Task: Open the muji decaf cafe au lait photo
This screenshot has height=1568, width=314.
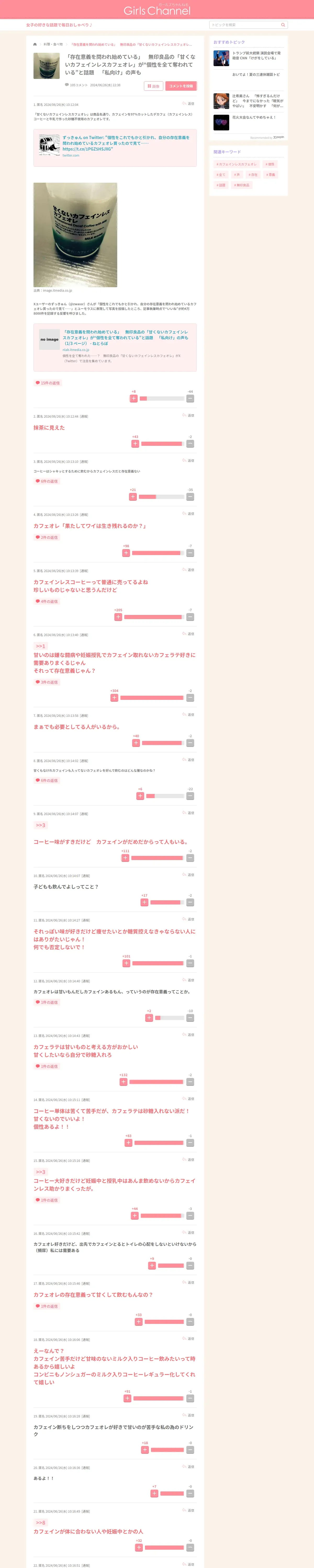Action: pos(75,235)
